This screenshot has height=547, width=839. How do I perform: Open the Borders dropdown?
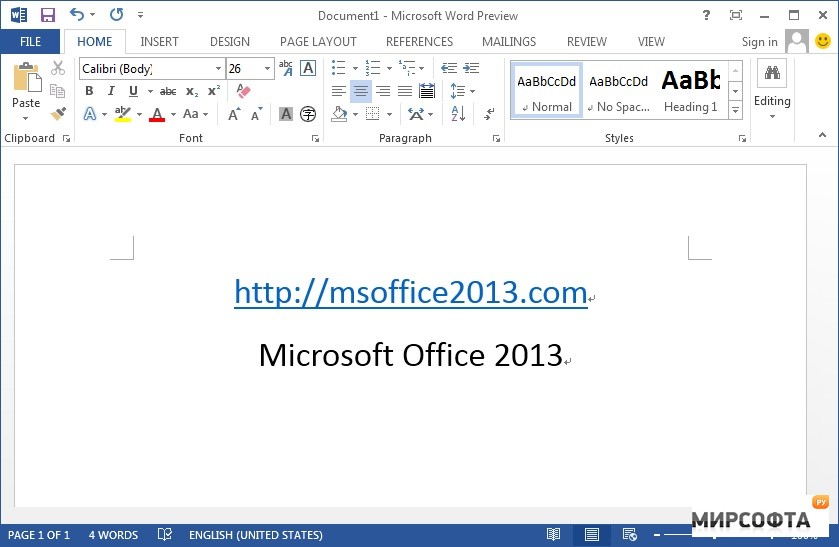click(390, 114)
